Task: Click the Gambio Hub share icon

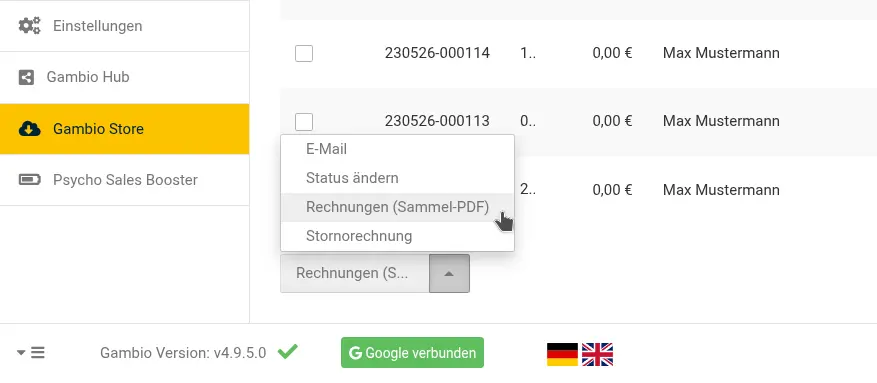Action: click(x=26, y=77)
